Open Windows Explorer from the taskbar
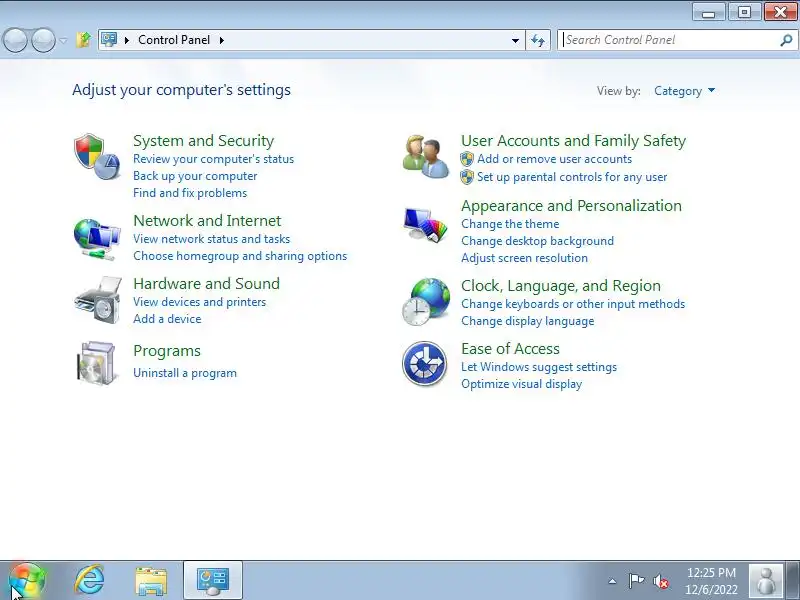This screenshot has width=800, height=600. click(x=151, y=581)
